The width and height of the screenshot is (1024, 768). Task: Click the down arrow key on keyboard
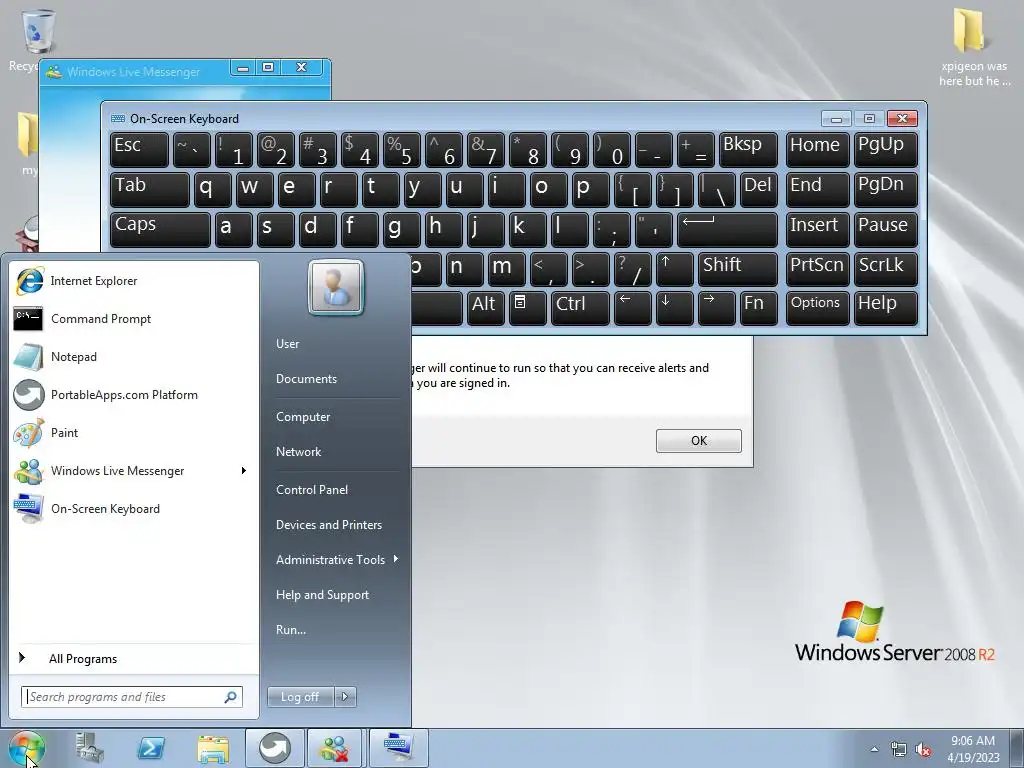click(675, 309)
